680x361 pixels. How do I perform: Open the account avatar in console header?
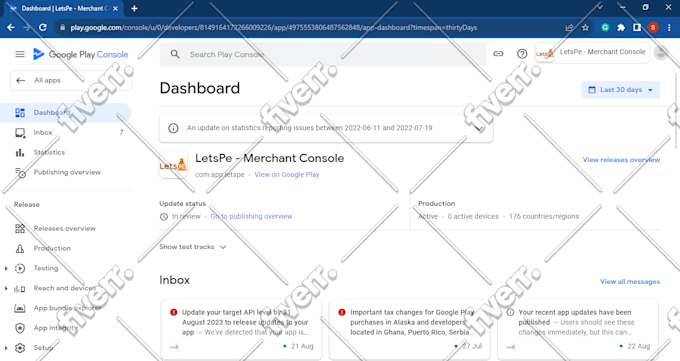tap(661, 53)
